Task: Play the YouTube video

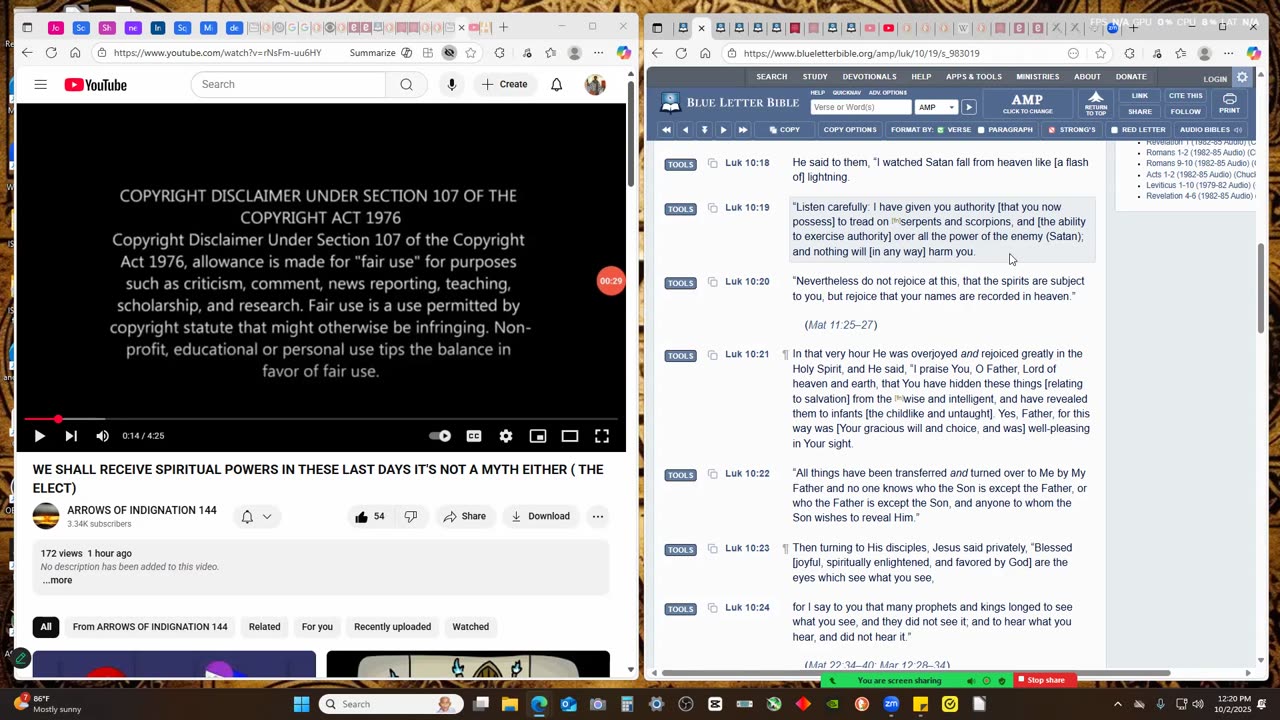Action: (39, 436)
